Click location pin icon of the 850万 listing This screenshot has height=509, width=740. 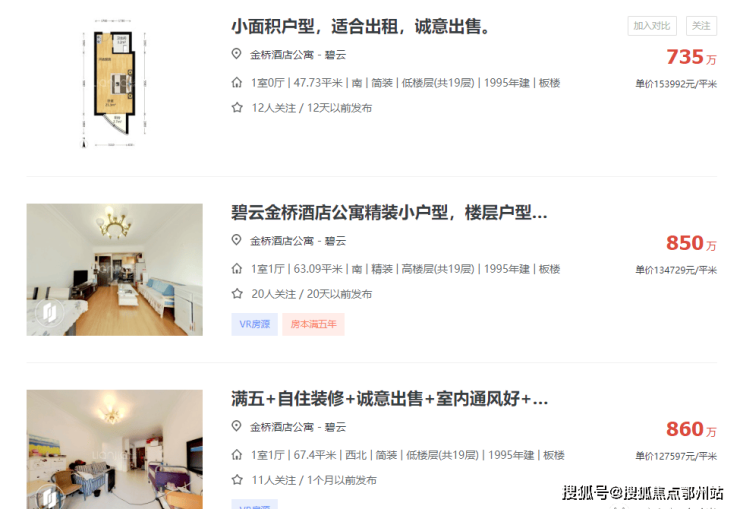pyautogui.click(x=236, y=241)
